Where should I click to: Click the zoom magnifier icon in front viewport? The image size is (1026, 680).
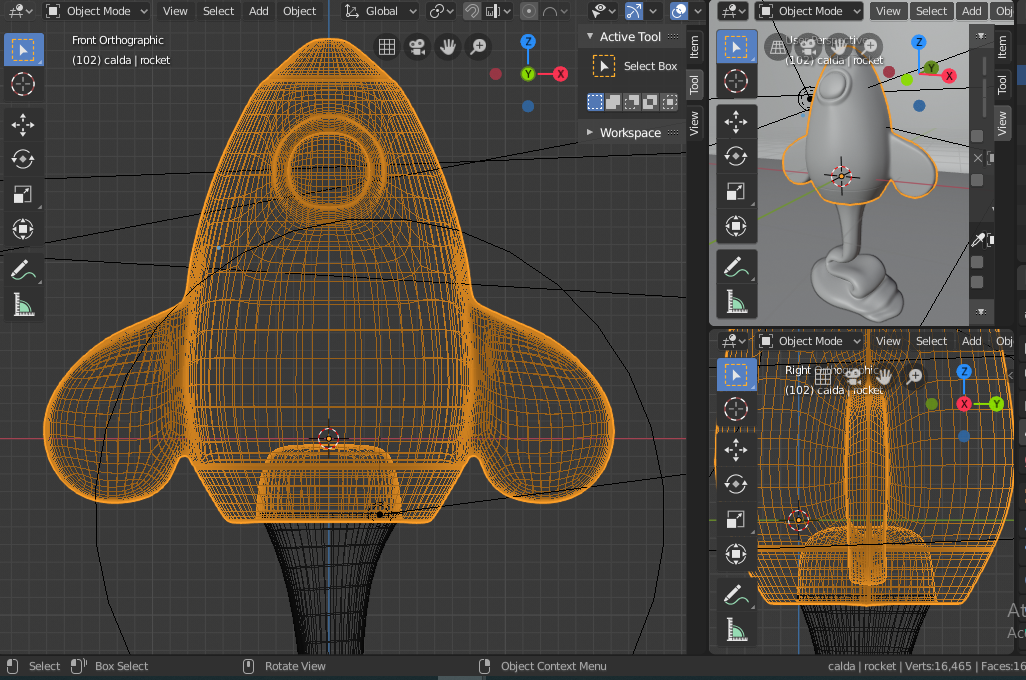[479, 47]
